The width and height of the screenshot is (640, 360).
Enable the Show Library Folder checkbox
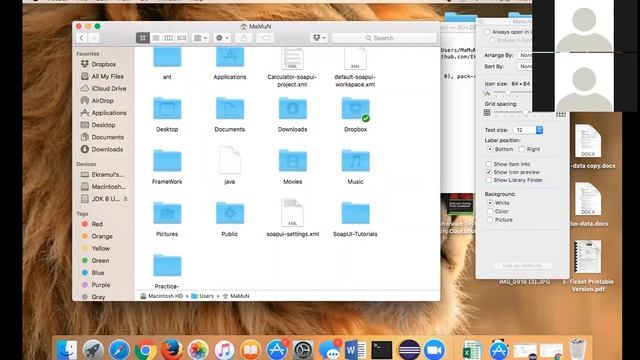tap(489, 180)
